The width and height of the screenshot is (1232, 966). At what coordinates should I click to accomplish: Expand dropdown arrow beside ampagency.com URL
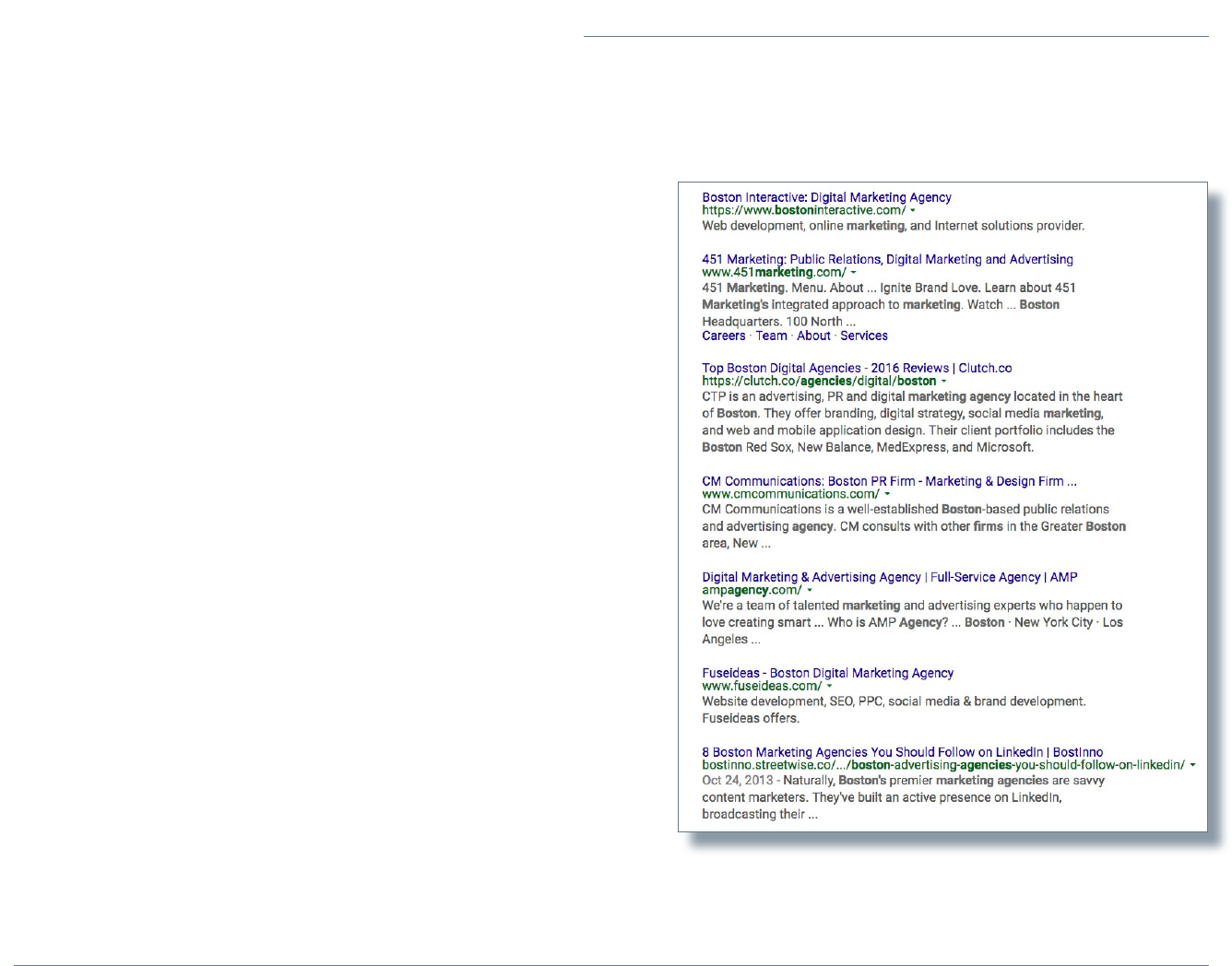click(809, 591)
